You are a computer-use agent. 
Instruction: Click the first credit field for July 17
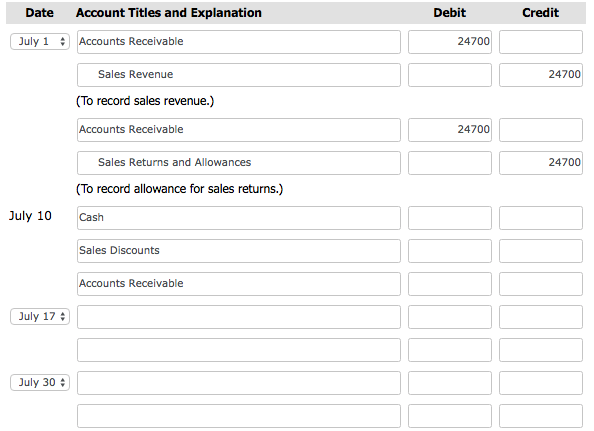click(x=541, y=317)
